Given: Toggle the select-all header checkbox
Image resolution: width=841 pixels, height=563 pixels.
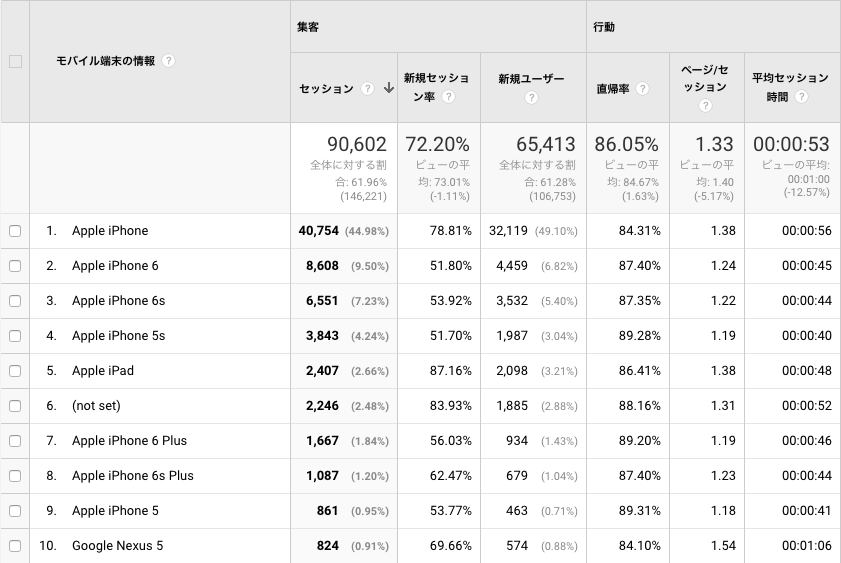Looking at the screenshot, I should [x=16, y=62].
